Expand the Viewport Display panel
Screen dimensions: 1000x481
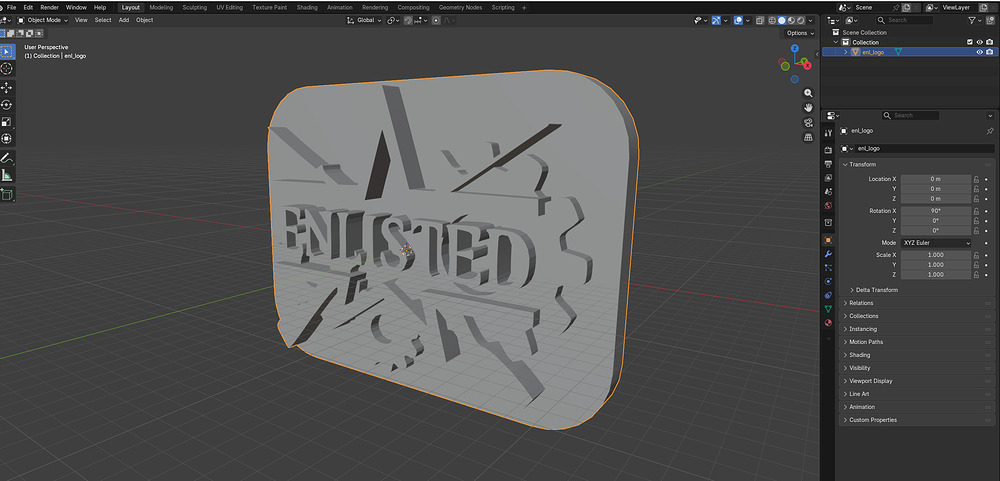coord(871,381)
